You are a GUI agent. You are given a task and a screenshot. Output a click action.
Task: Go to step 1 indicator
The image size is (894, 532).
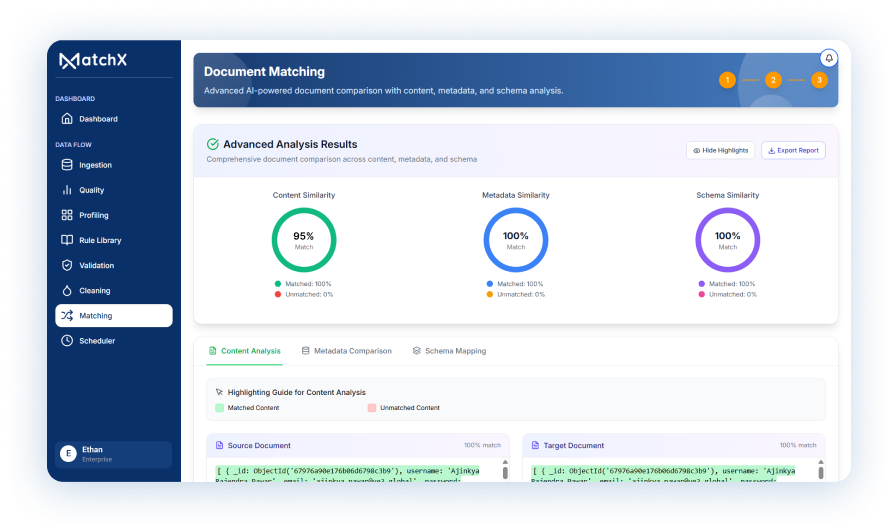tap(727, 80)
